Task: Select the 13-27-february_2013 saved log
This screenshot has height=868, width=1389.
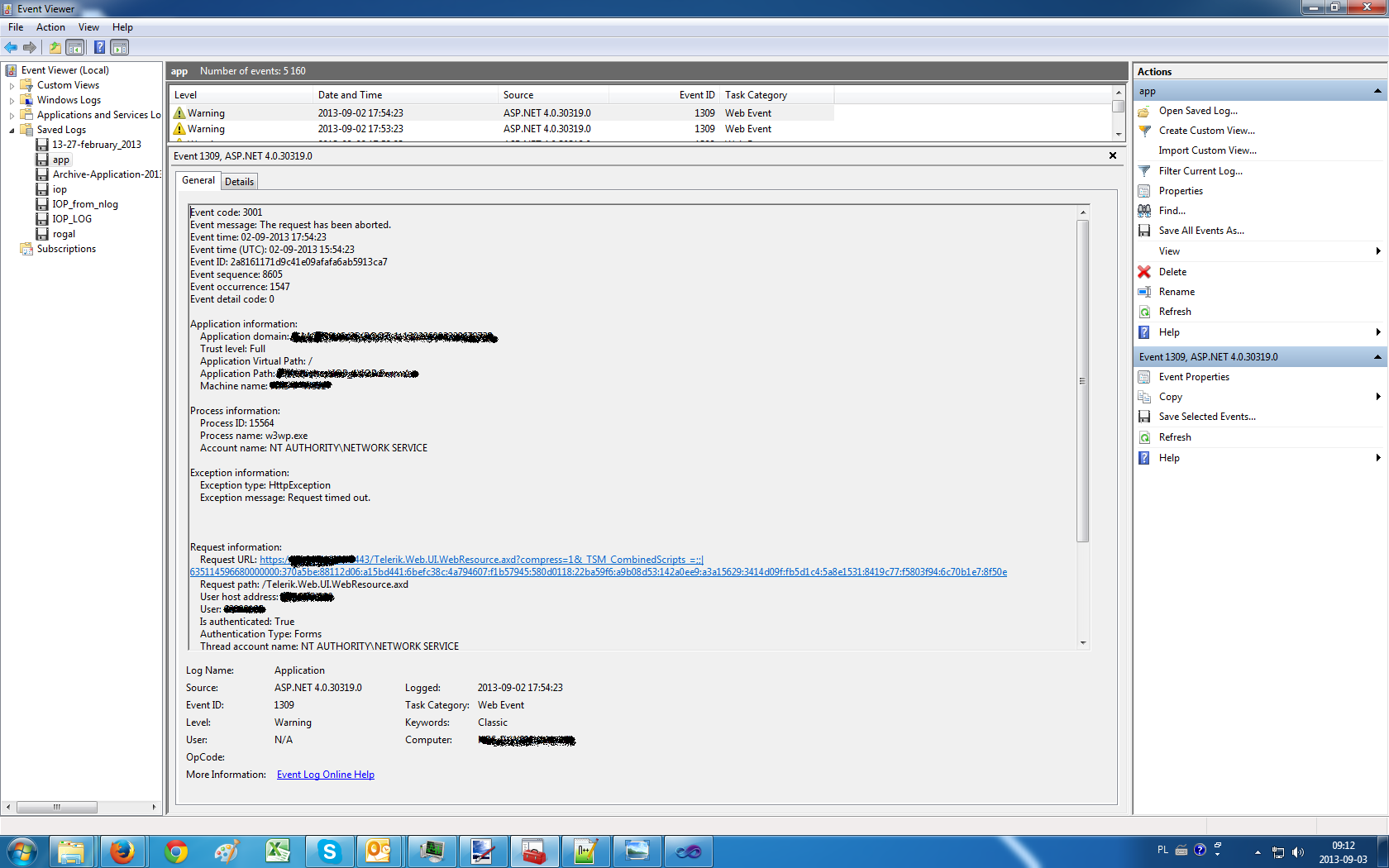Action: tap(97, 145)
